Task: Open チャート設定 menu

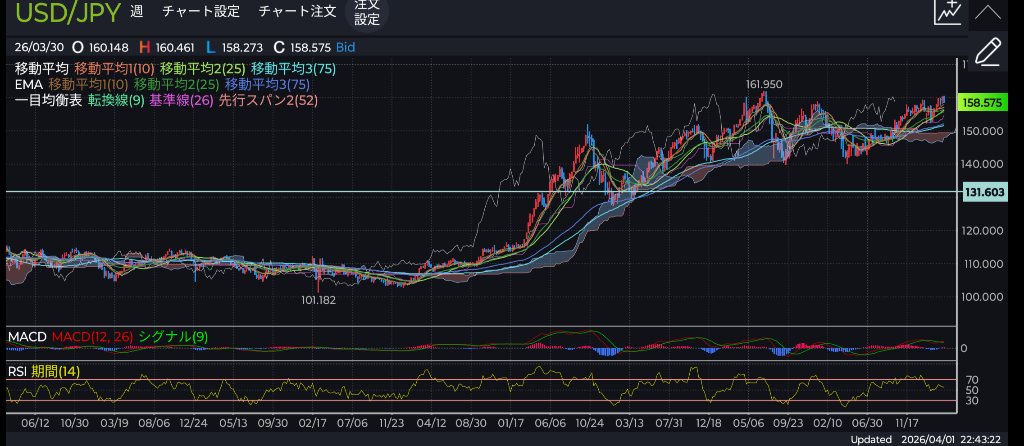Action: point(200,12)
